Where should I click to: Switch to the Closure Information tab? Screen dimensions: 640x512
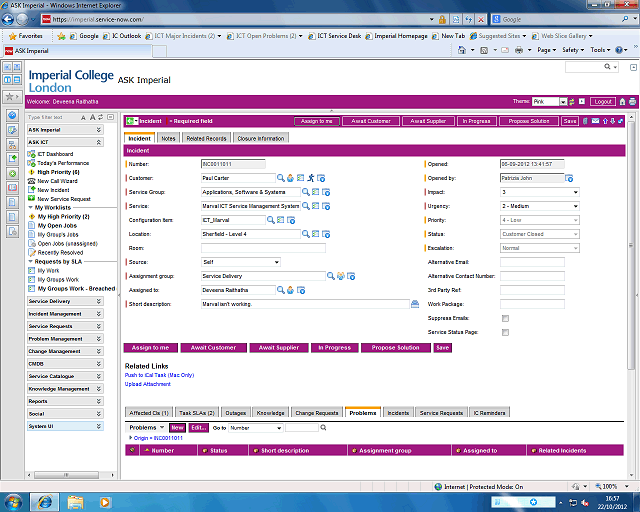260,138
